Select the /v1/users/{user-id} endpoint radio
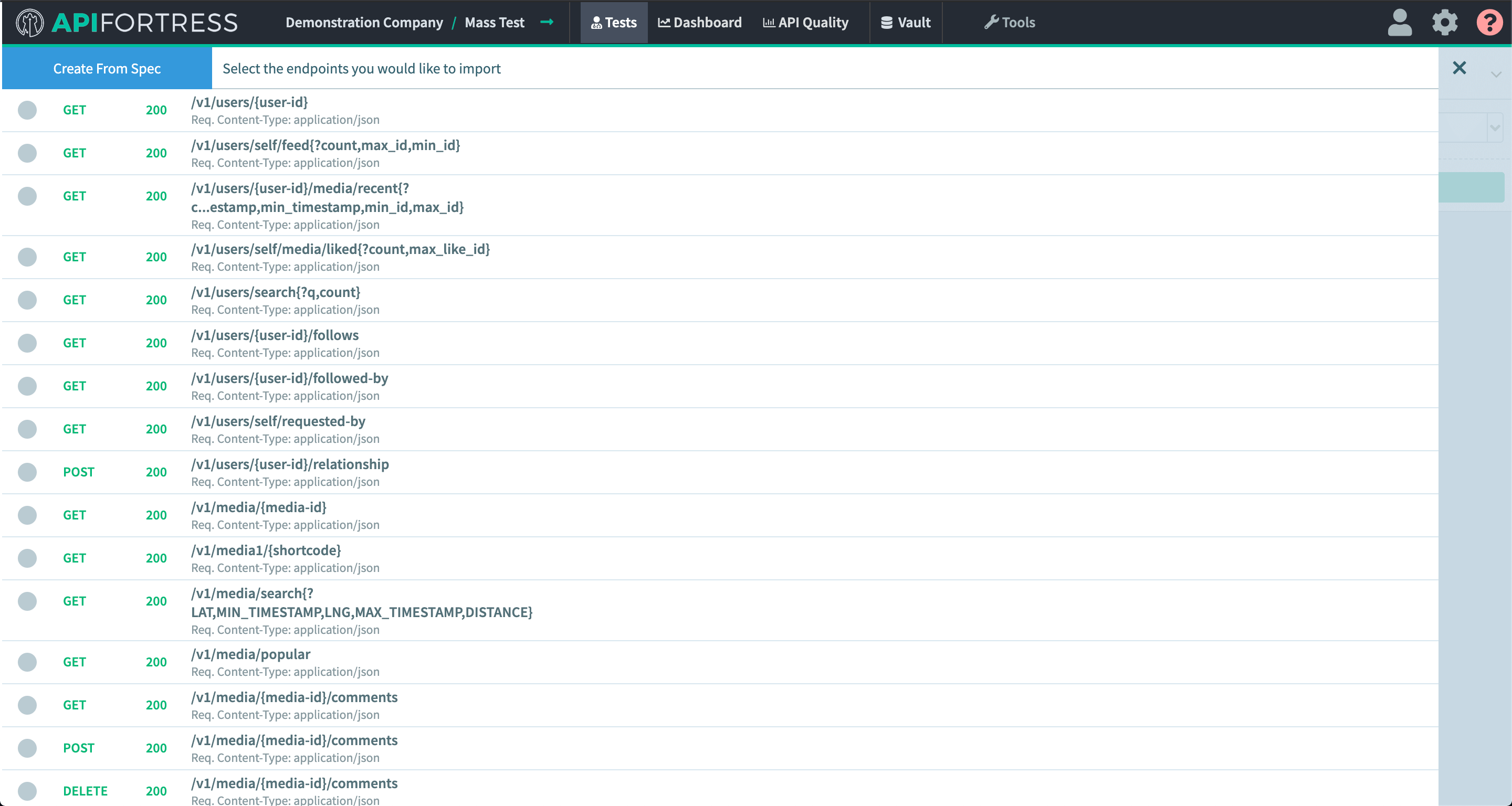 pos(27,110)
